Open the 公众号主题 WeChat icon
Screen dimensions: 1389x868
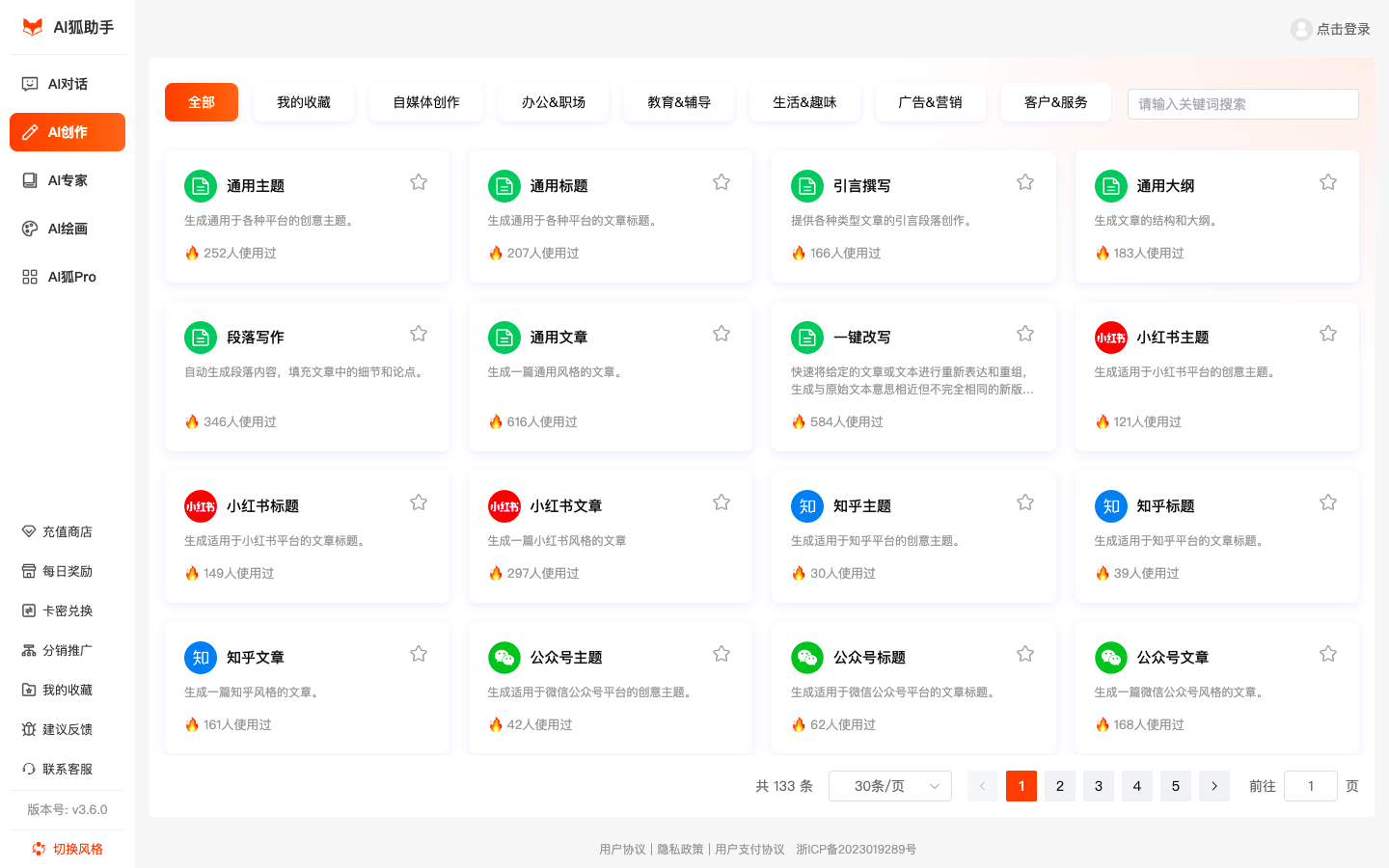tap(504, 658)
